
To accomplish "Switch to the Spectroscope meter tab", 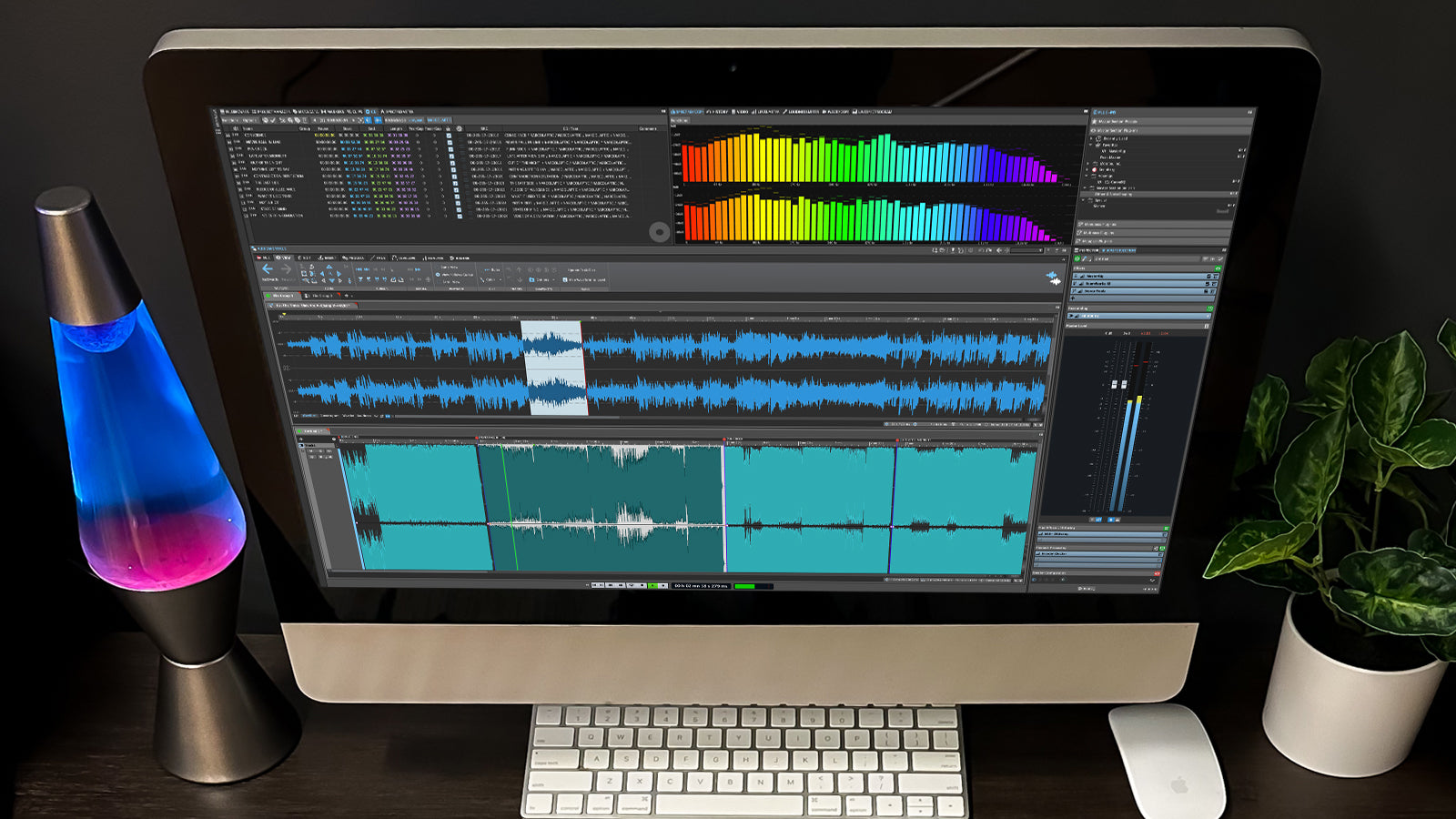I will coord(688,112).
